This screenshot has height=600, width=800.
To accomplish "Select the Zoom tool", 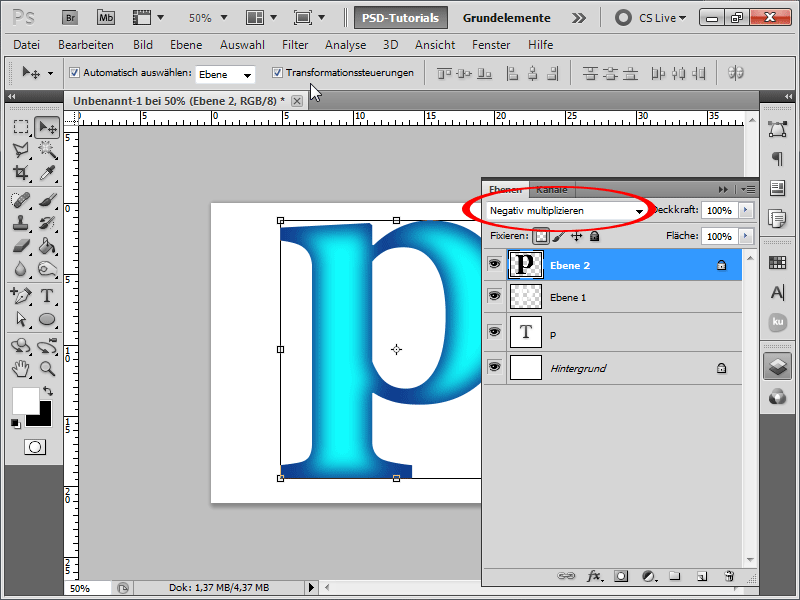I will pyautogui.click(x=47, y=368).
